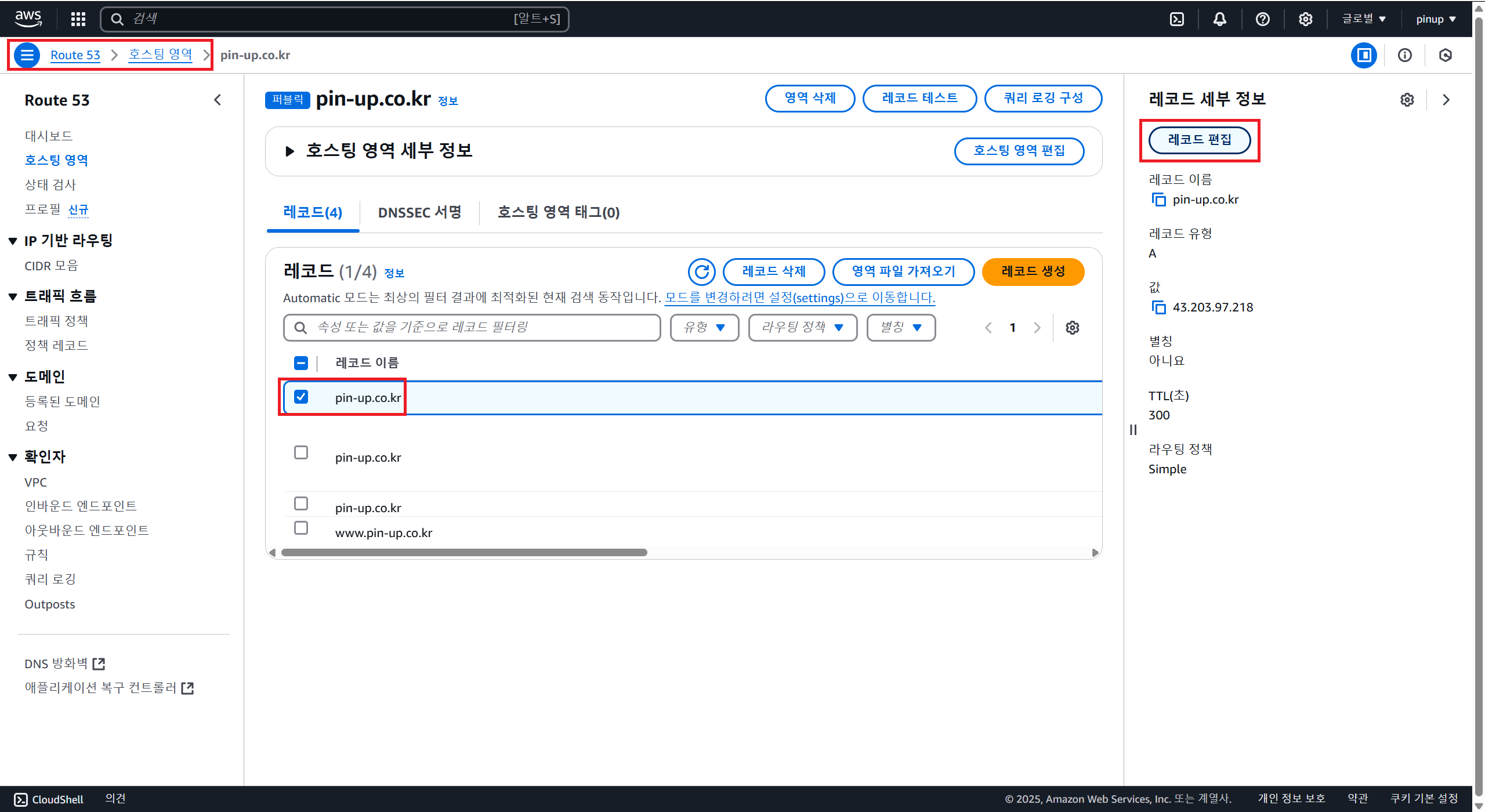
Task: Toggle the select-all records checkbox
Action: (301, 363)
